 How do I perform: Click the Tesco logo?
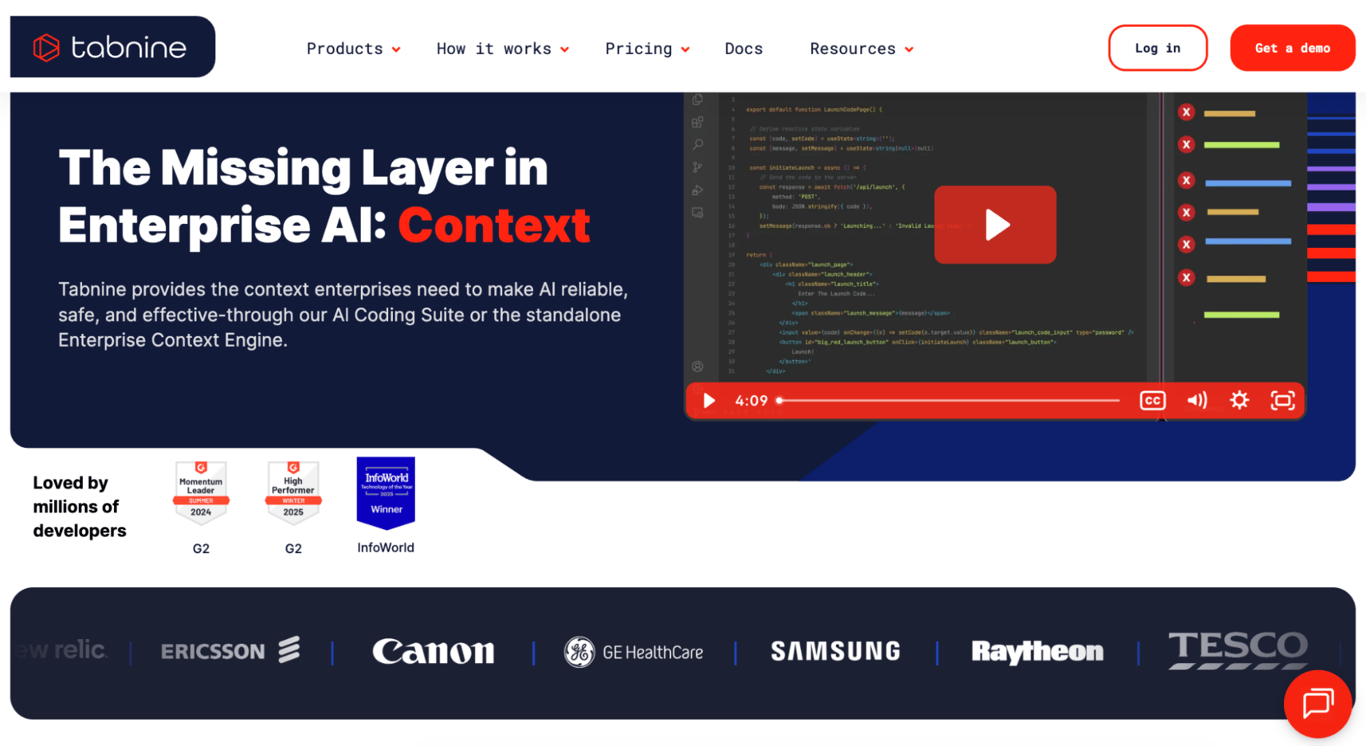[x=1238, y=650]
